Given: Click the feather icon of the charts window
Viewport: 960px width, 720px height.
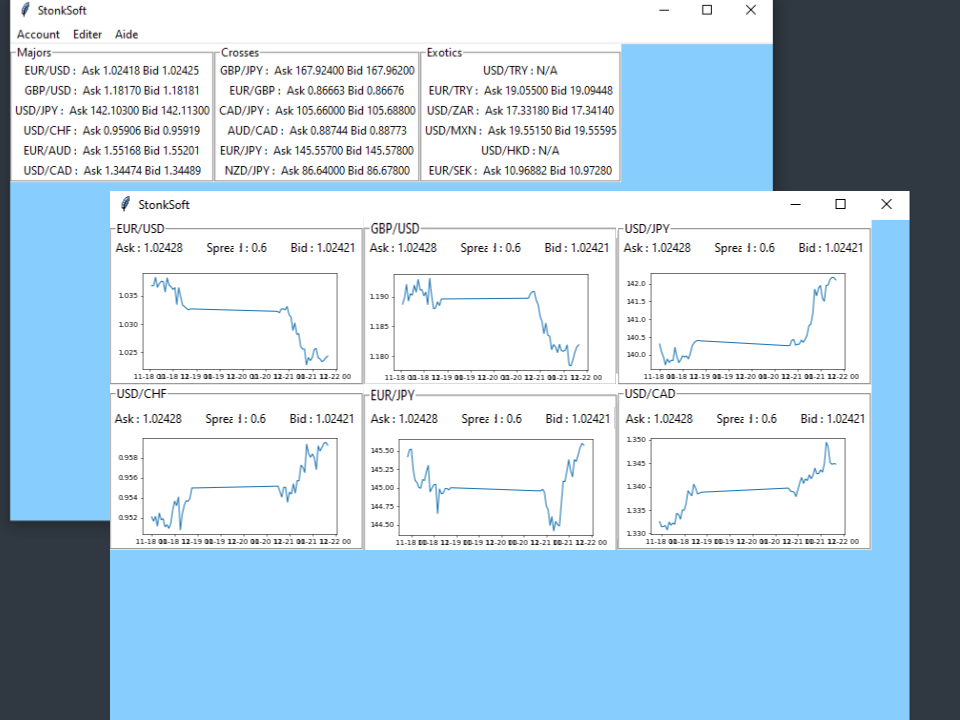Looking at the screenshot, I should click(125, 204).
